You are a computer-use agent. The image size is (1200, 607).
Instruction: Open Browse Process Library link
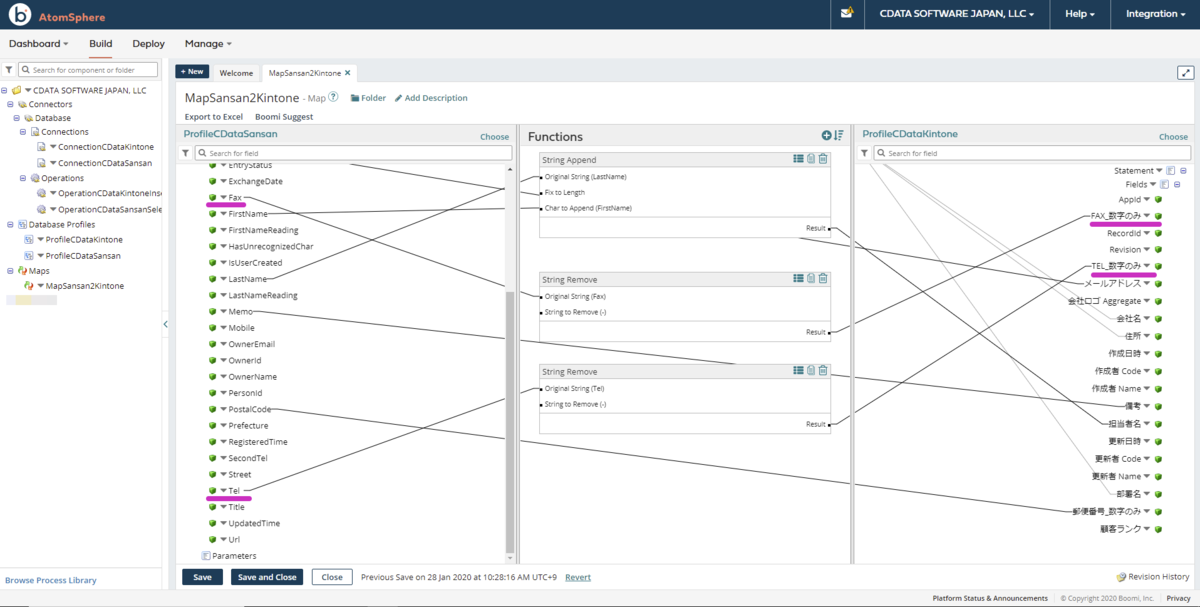pyautogui.click(x=51, y=580)
